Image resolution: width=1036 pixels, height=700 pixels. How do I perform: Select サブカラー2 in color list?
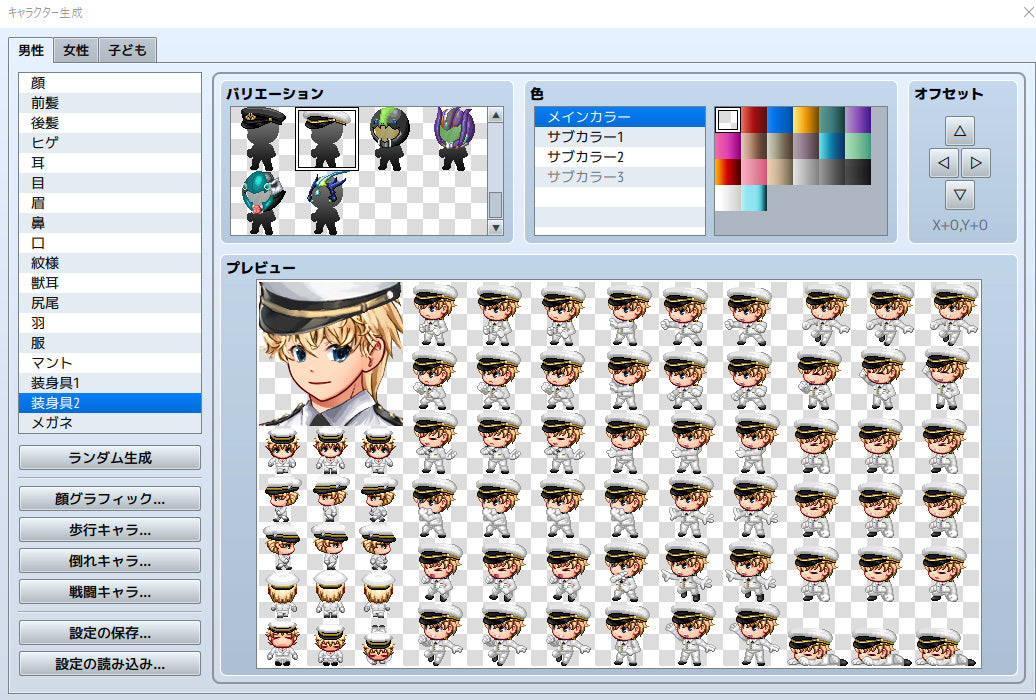[x=620, y=157]
